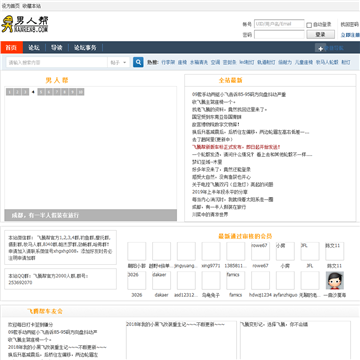Follow the 立即注册 register link

click(350, 35)
